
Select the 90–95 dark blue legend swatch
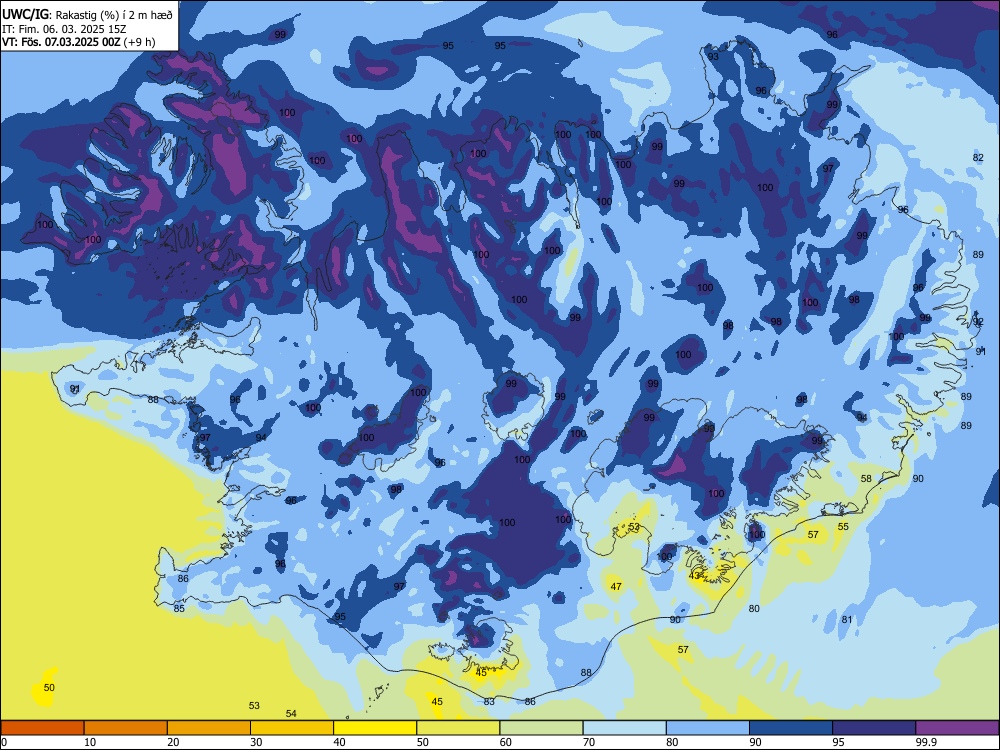[791, 728]
